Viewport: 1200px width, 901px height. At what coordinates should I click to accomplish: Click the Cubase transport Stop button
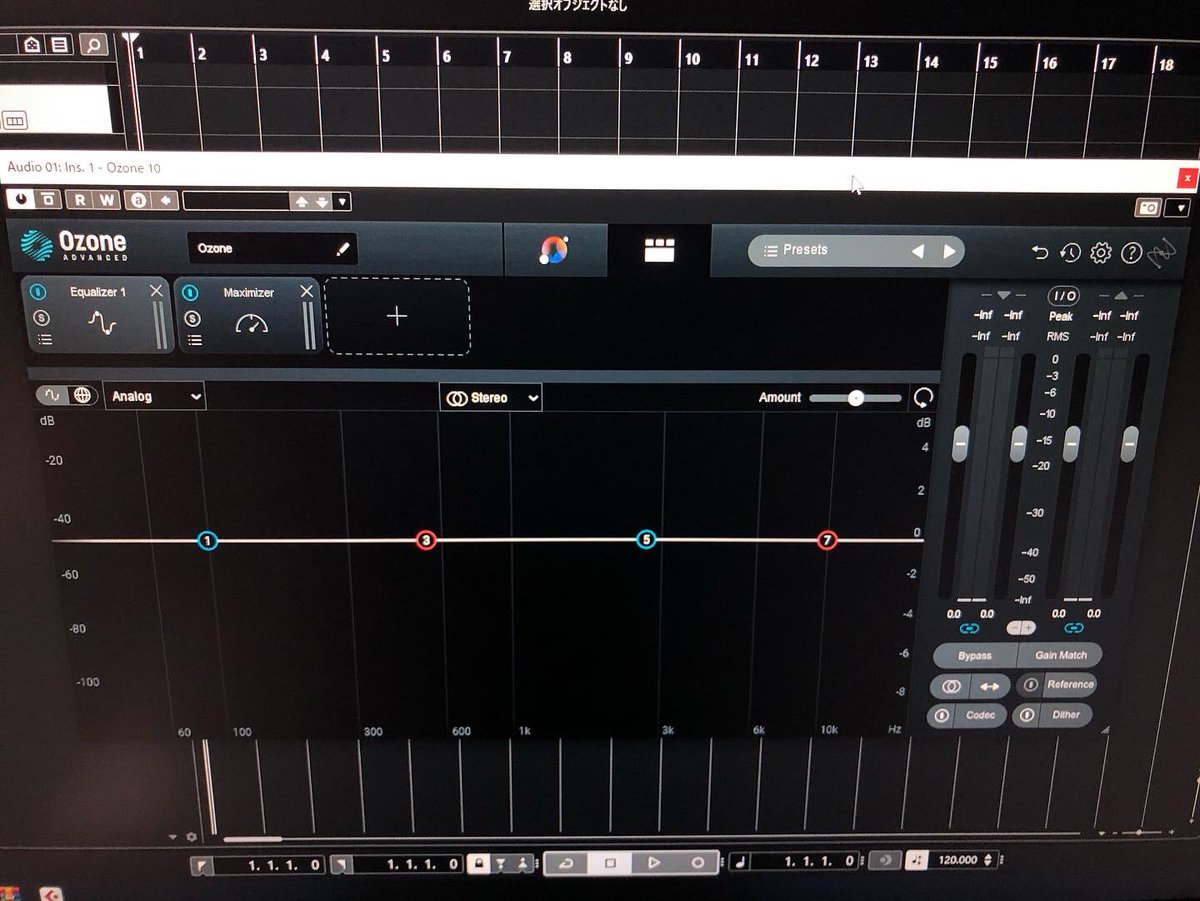coord(610,862)
